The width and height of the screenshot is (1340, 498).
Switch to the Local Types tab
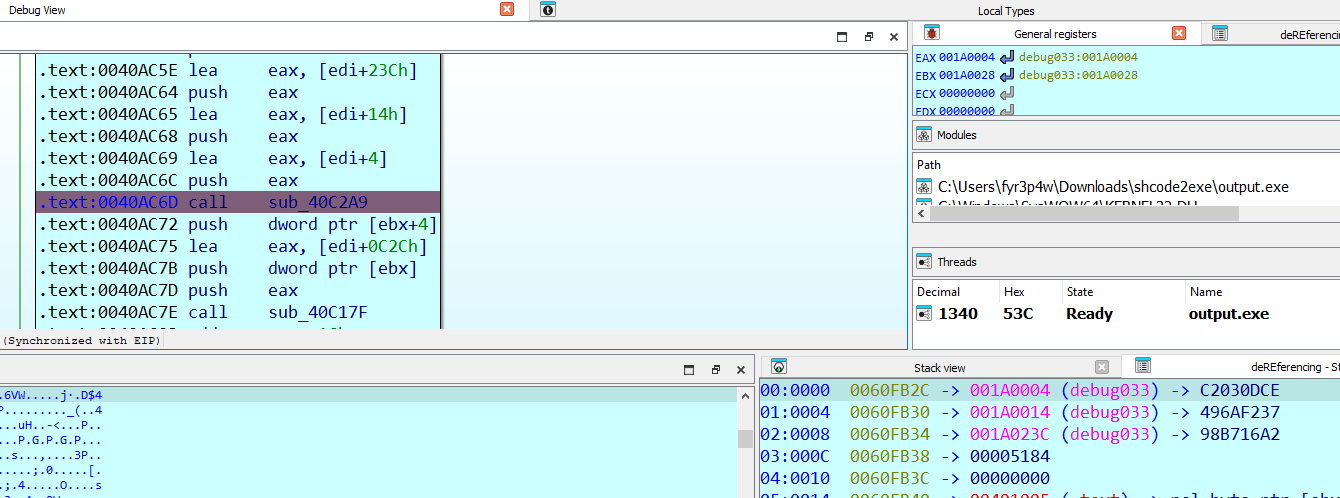(1005, 11)
